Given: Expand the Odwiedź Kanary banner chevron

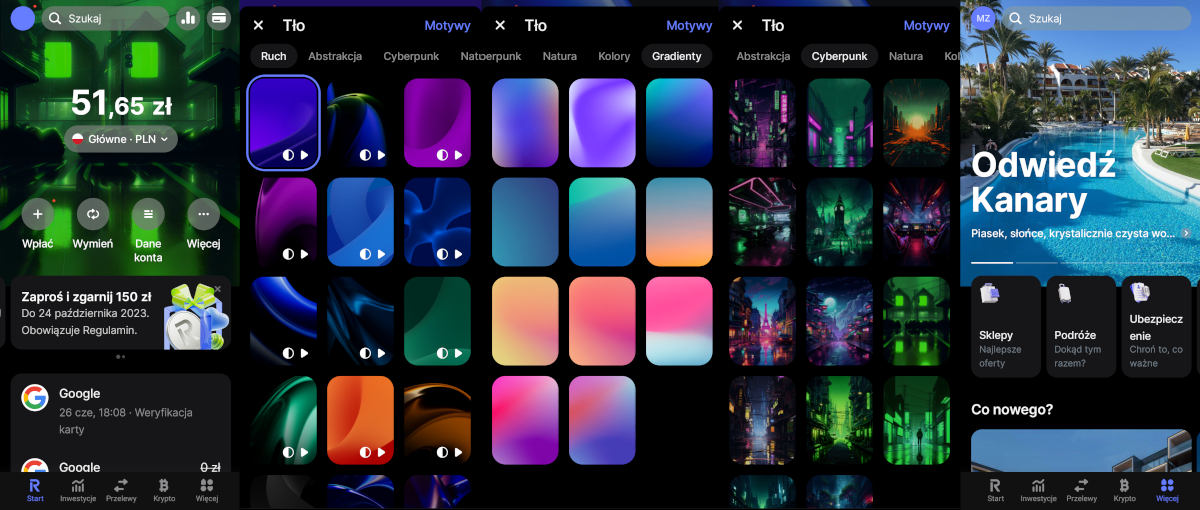Looking at the screenshot, I should point(1185,233).
